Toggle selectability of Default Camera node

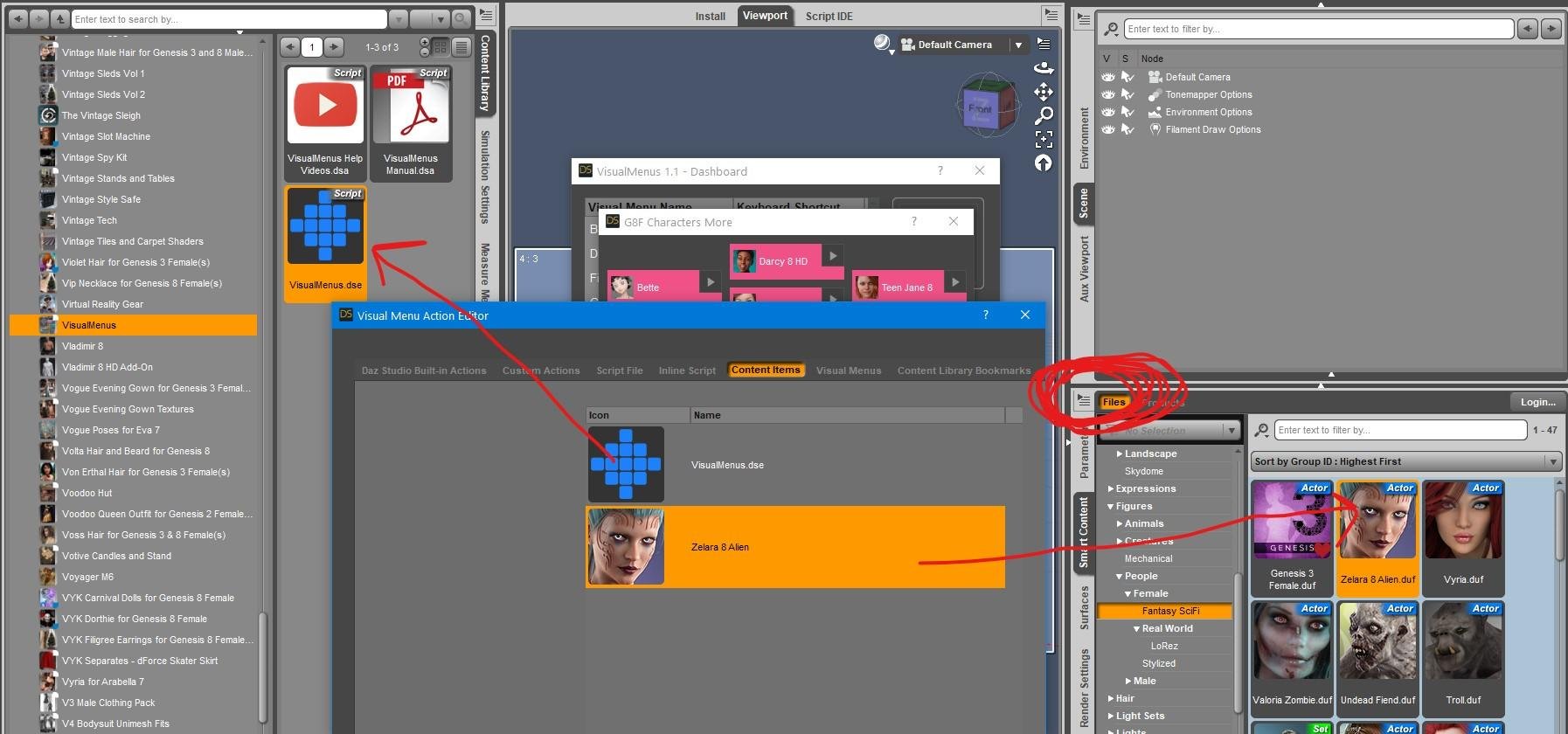click(x=1127, y=77)
